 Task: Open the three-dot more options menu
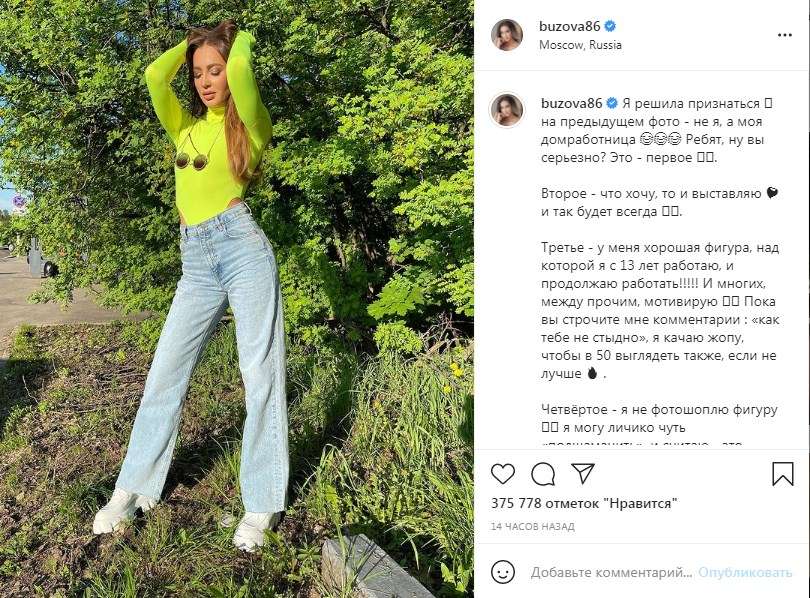point(785,35)
